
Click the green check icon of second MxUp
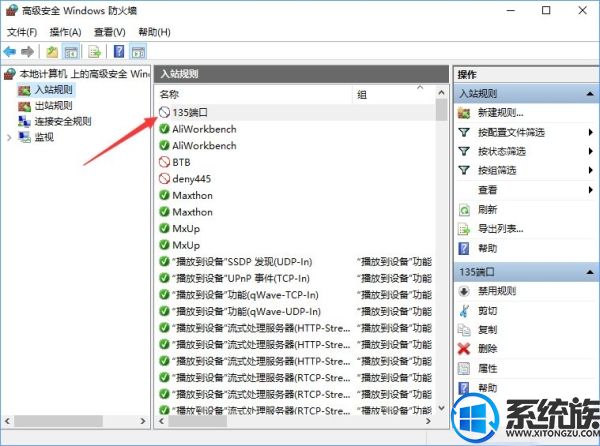coord(164,245)
